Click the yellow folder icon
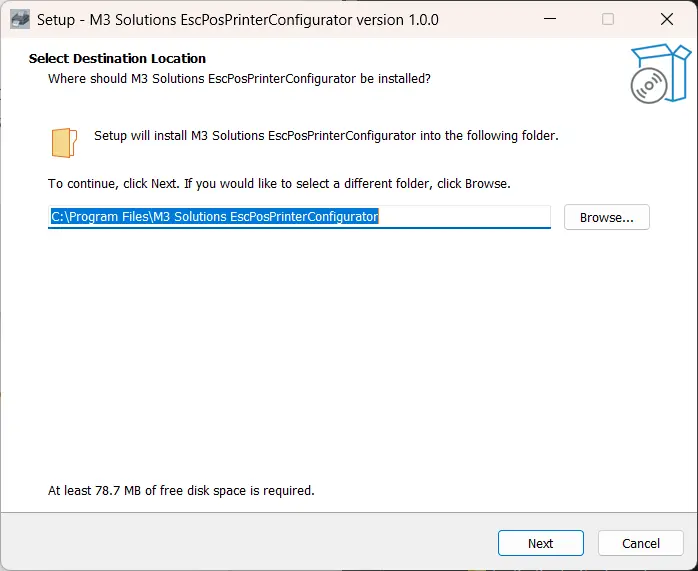Viewport: 698px width, 571px height. point(65,143)
